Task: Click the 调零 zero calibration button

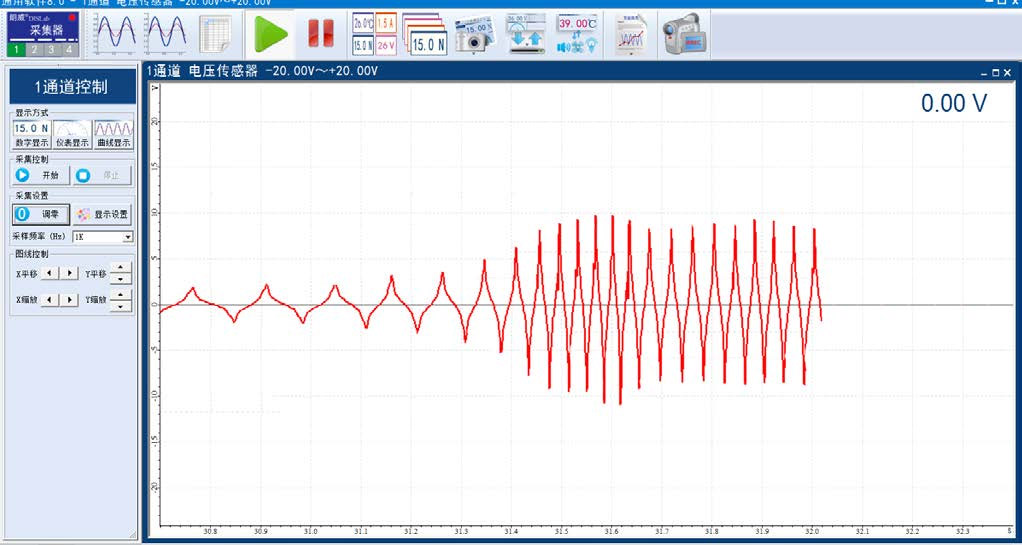Action: click(x=41, y=214)
